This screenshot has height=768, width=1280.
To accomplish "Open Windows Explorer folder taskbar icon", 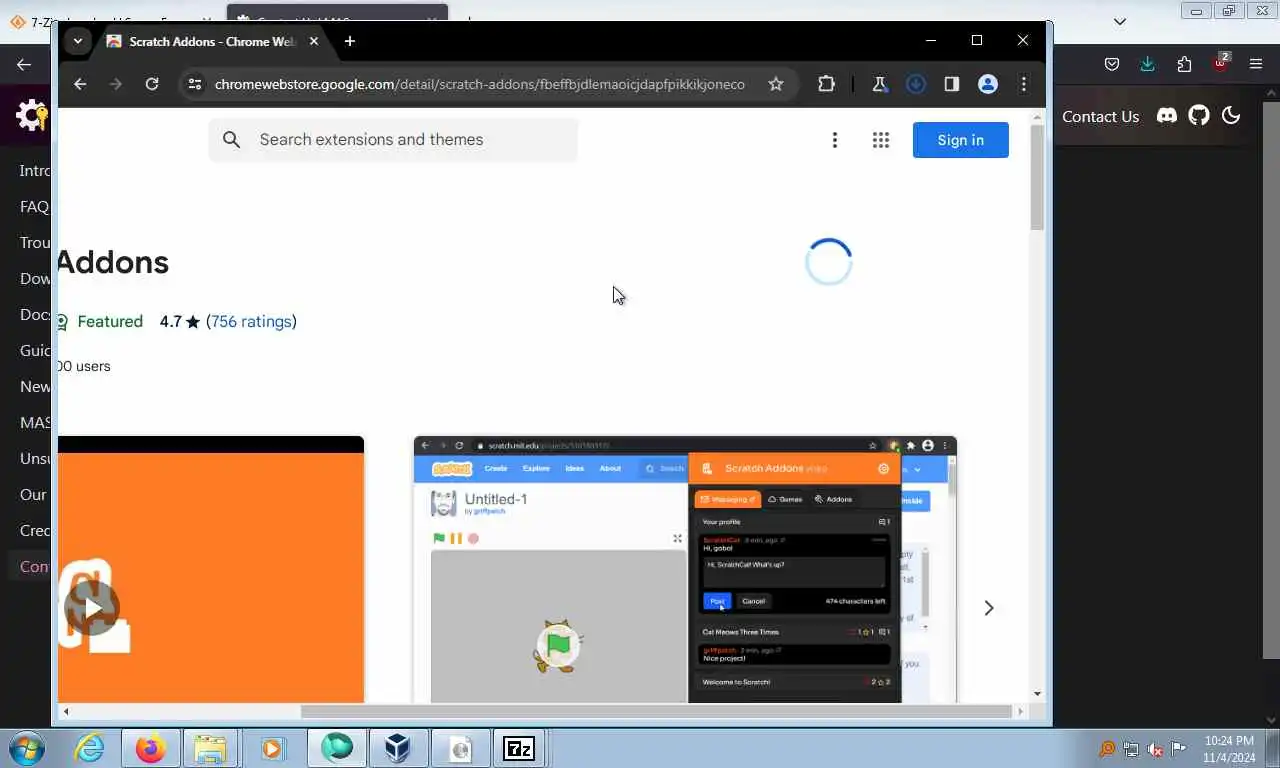I will pos(211,748).
